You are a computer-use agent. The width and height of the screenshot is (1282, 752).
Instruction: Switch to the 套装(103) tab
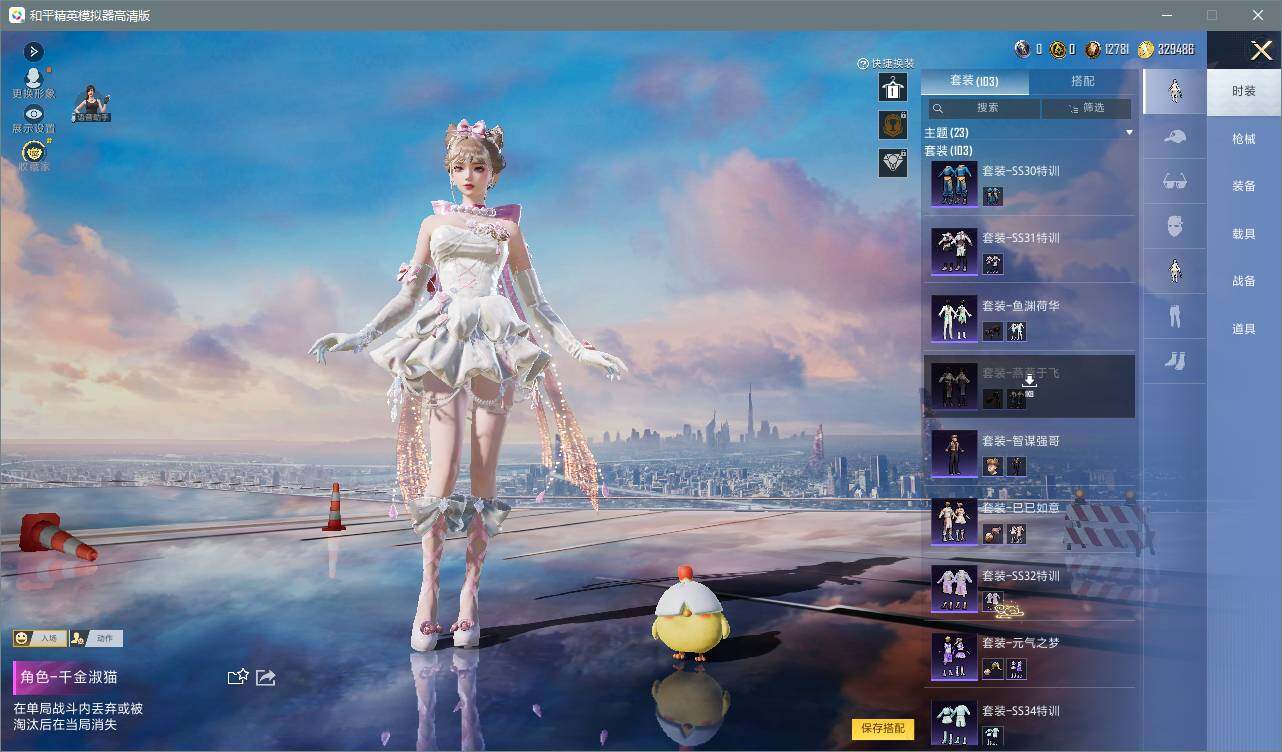tap(974, 81)
